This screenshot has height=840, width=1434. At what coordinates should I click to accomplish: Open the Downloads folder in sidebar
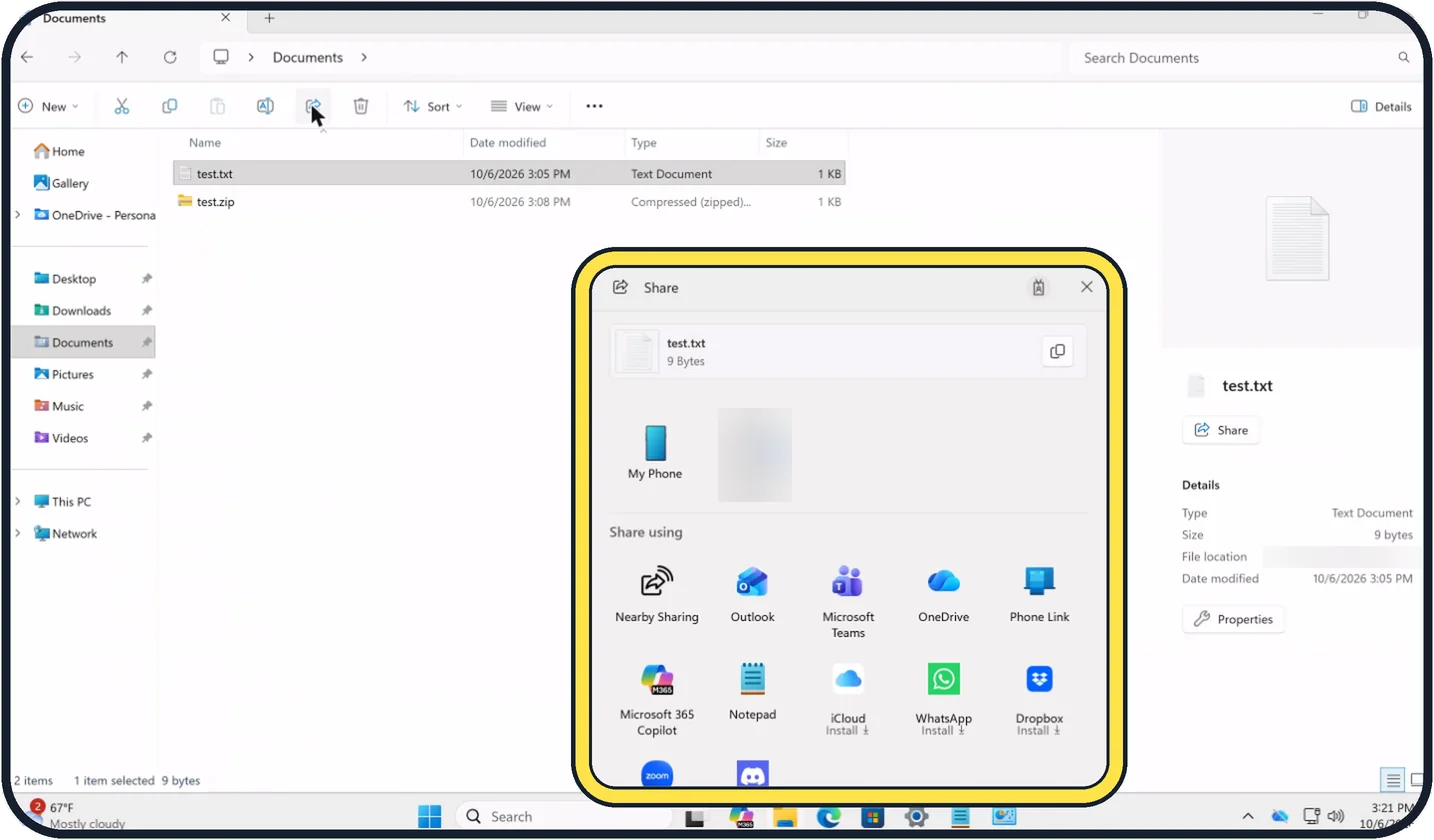tap(72, 310)
